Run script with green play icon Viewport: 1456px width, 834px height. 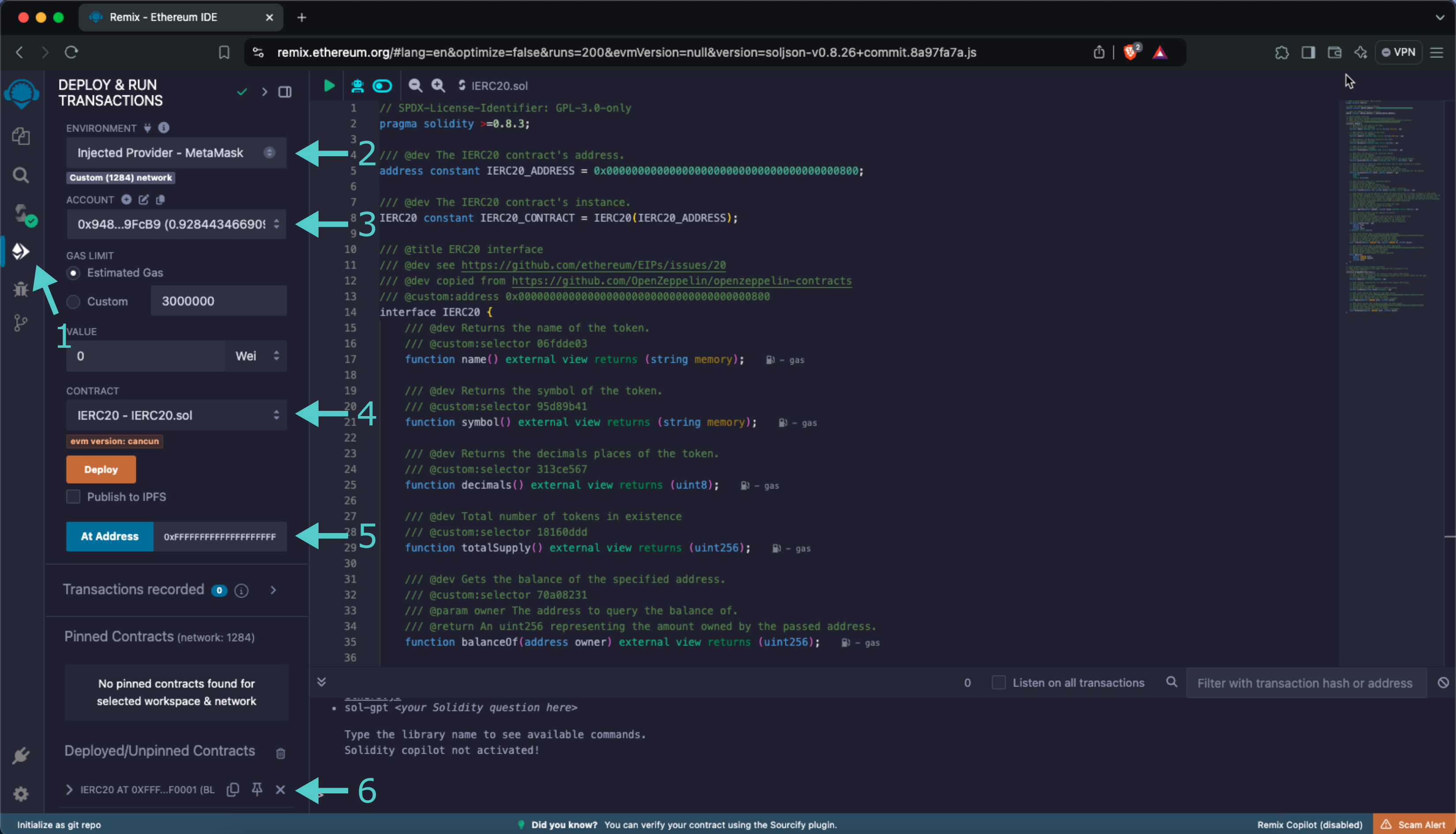tap(329, 85)
